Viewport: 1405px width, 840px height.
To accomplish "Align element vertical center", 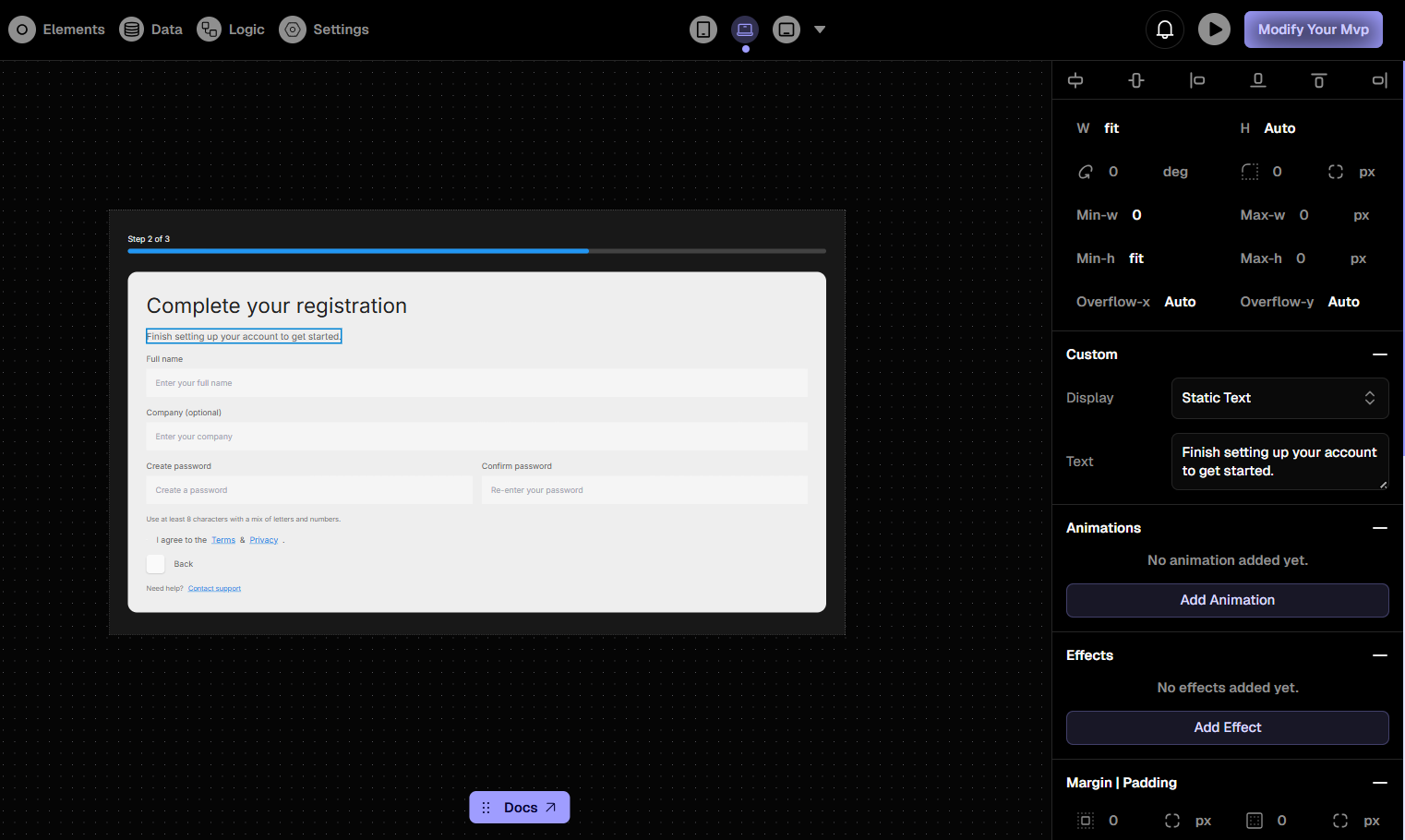I will coord(1136,80).
